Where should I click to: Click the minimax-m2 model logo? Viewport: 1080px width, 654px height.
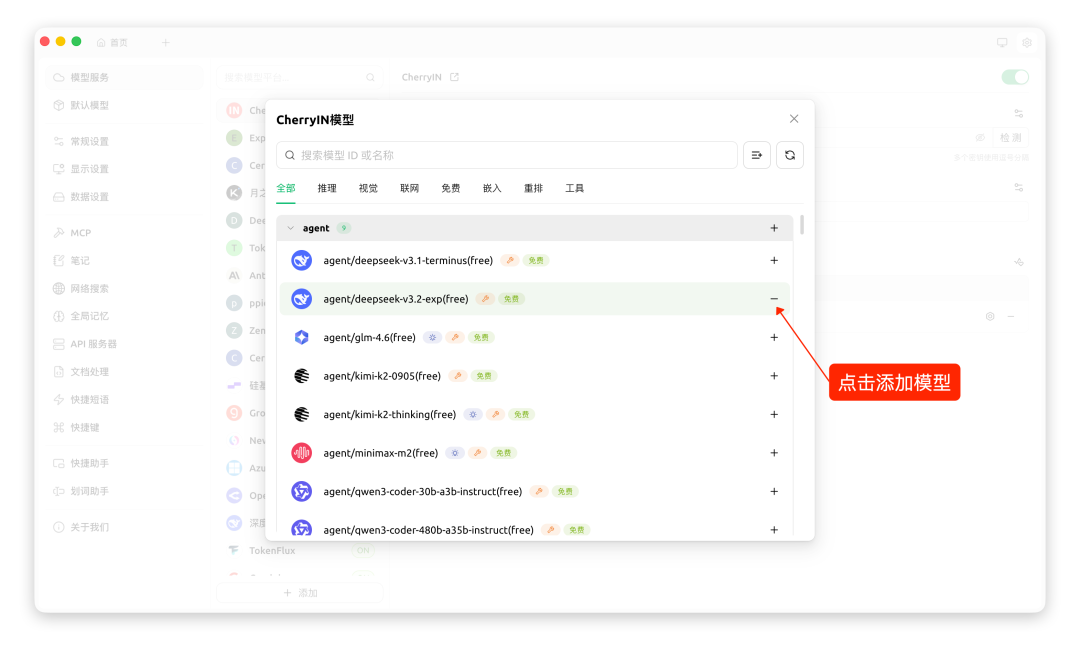pyautogui.click(x=302, y=453)
